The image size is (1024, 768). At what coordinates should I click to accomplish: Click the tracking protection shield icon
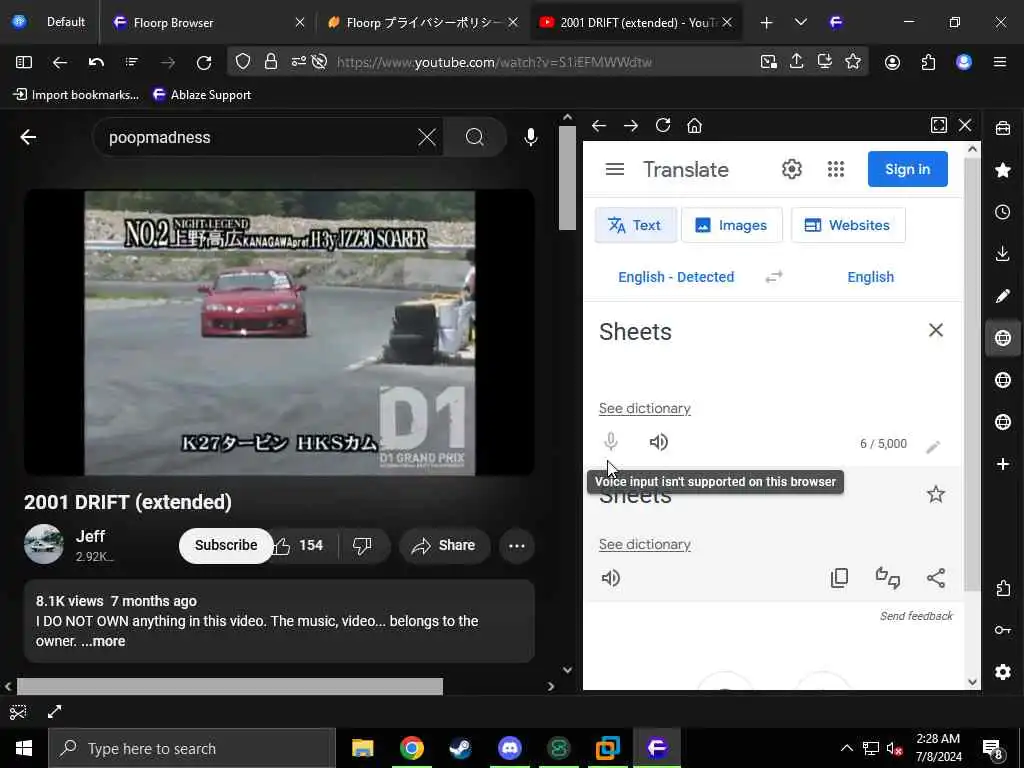(243, 61)
